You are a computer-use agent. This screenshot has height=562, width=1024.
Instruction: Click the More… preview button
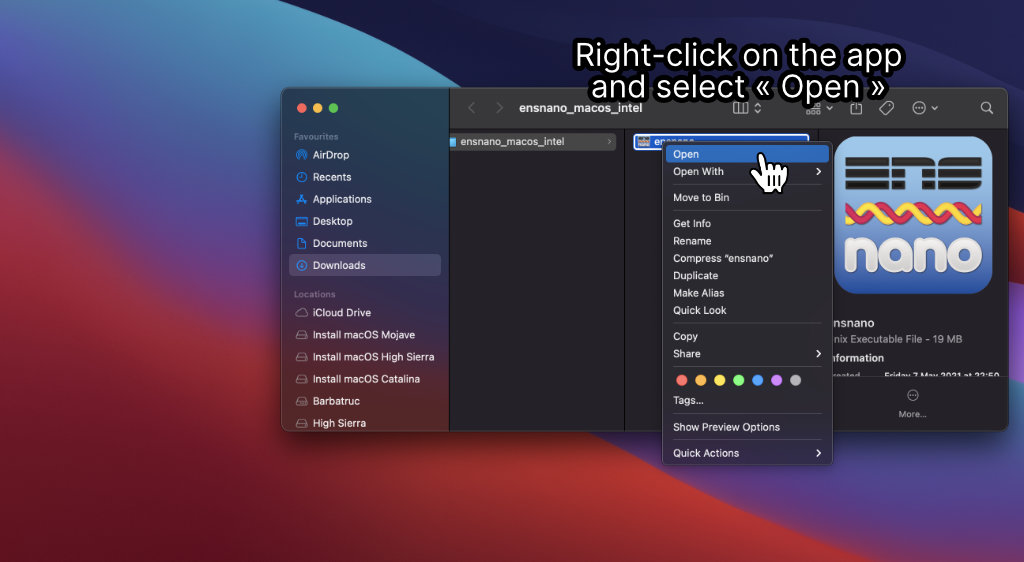[912, 403]
